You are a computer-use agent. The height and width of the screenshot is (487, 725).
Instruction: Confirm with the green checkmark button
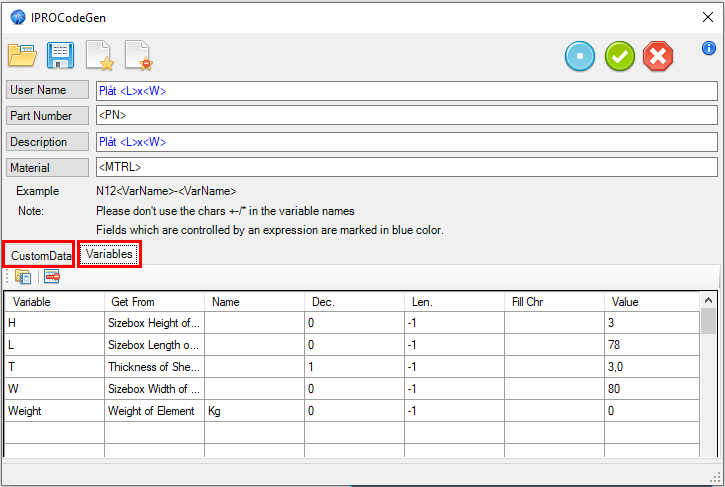pos(620,56)
